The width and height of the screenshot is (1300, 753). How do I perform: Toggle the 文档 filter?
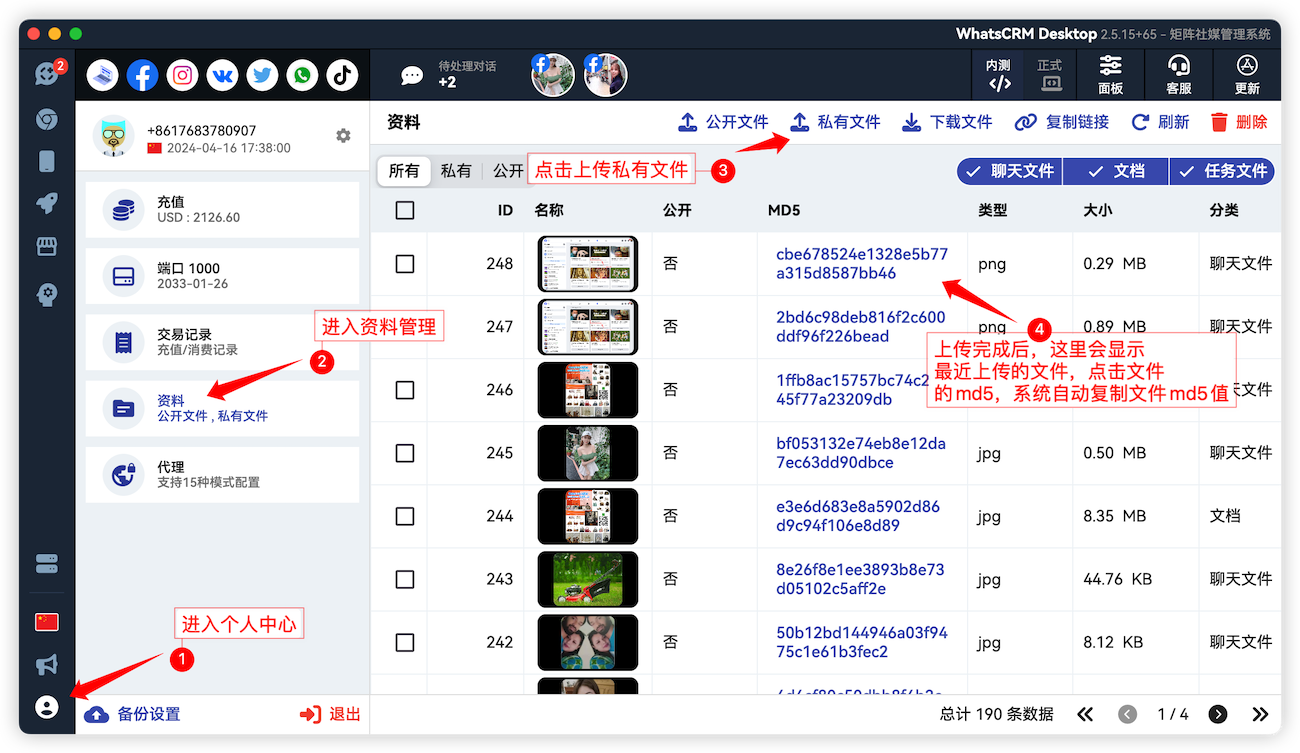(x=1115, y=171)
